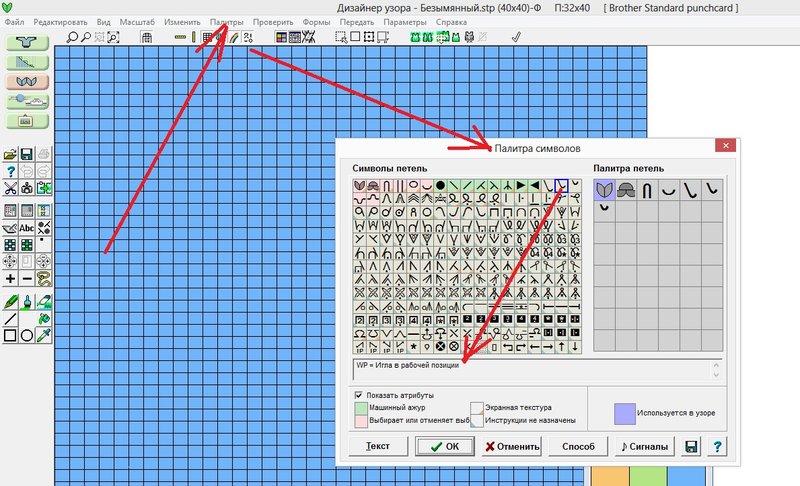The height and width of the screenshot is (486, 800).
Task: Click the up arrow of the description scrollbar
Action: pyautogui.click(x=716, y=365)
